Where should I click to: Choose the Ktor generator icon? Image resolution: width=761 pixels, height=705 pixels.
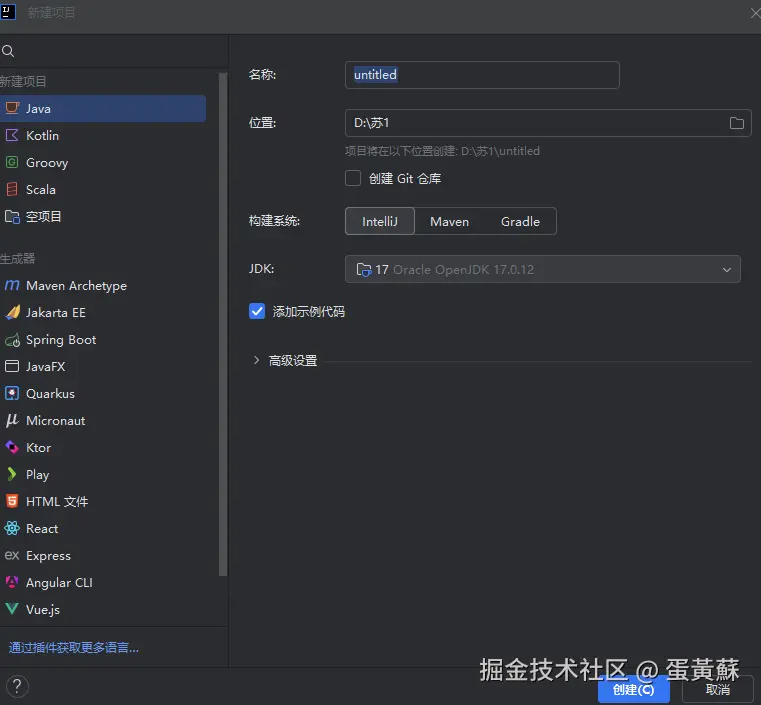point(12,447)
